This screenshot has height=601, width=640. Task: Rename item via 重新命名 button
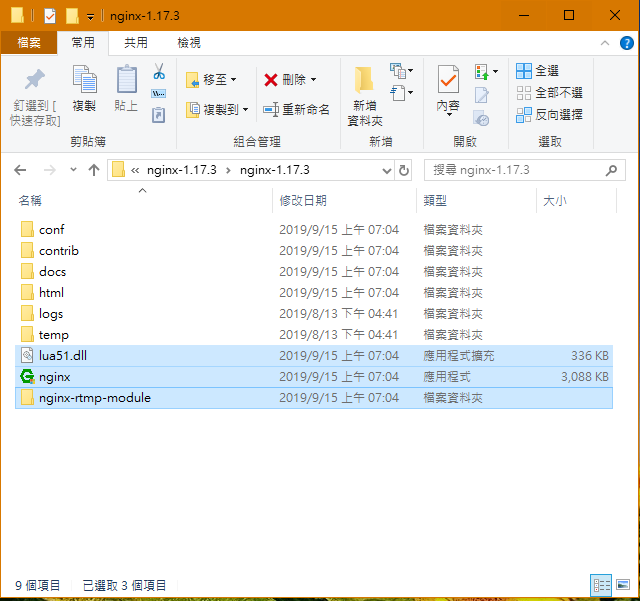click(x=296, y=109)
